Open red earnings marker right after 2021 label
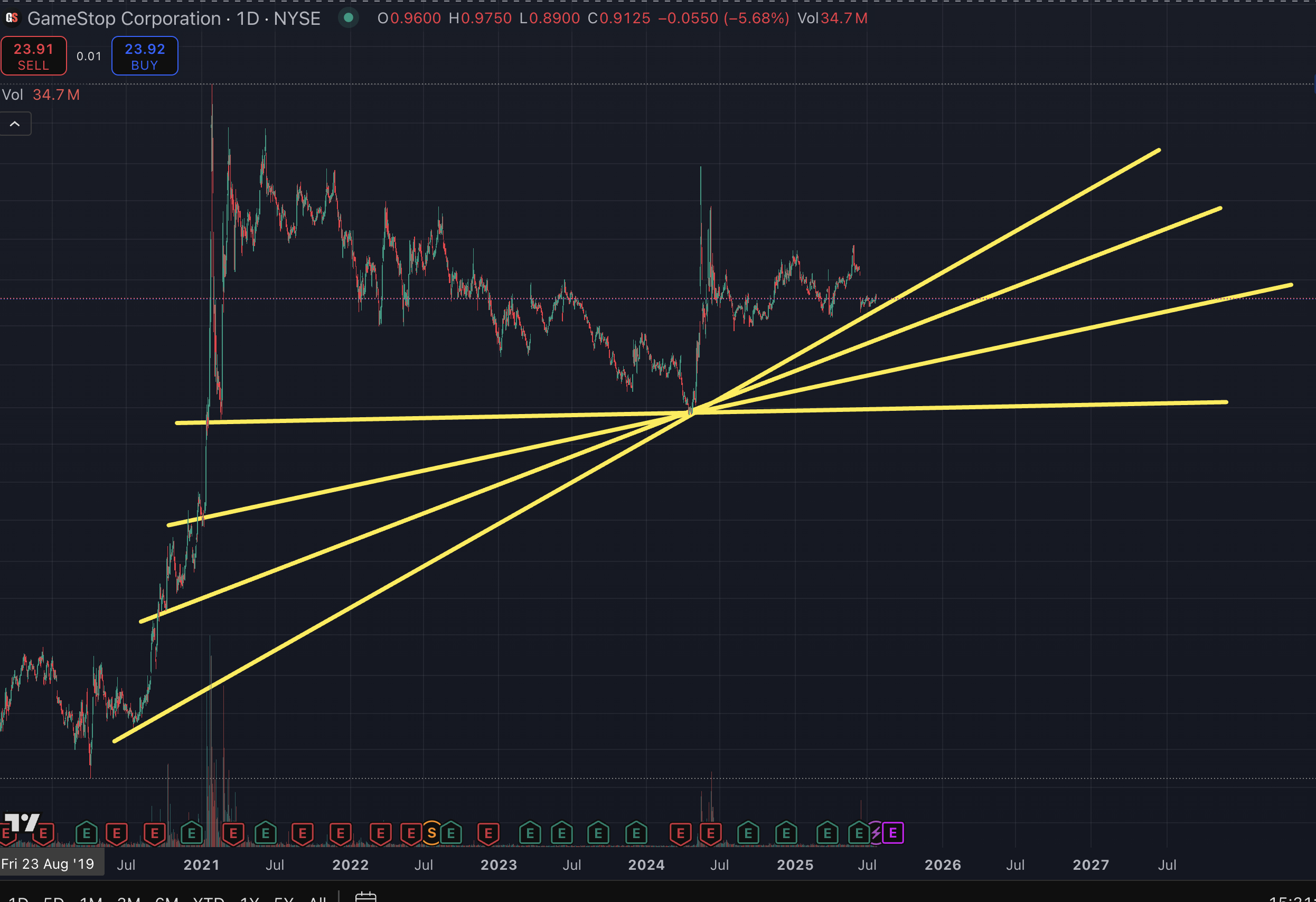The image size is (1316, 902). click(x=233, y=833)
